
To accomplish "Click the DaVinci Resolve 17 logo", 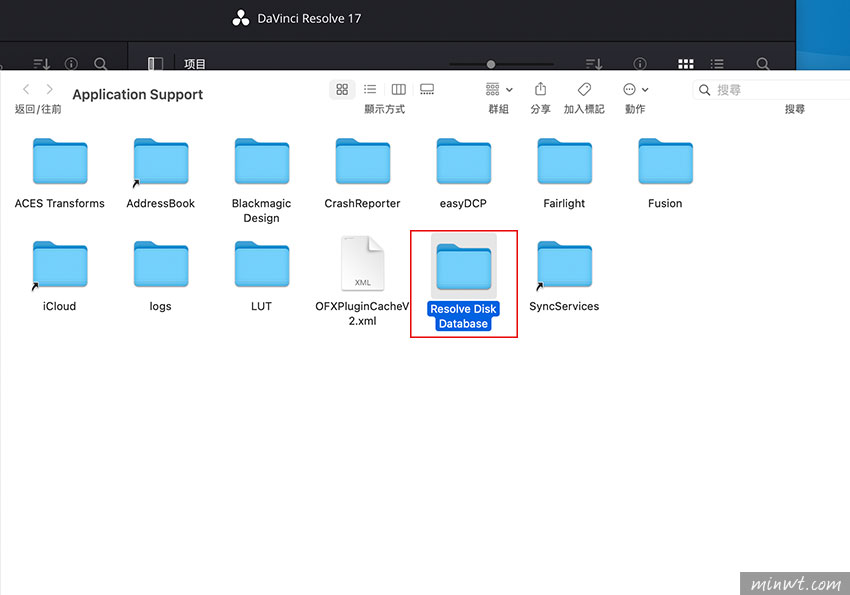I will (x=241, y=18).
